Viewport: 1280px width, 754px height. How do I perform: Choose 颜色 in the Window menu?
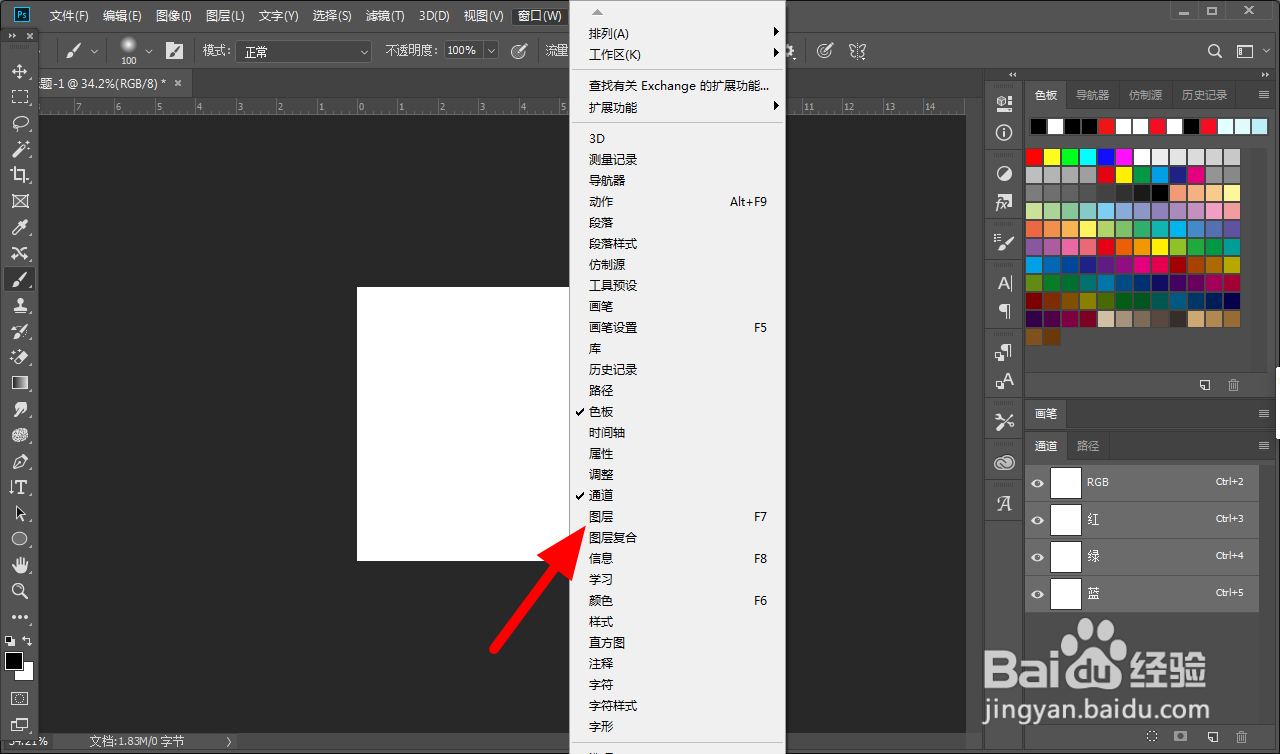click(678, 601)
